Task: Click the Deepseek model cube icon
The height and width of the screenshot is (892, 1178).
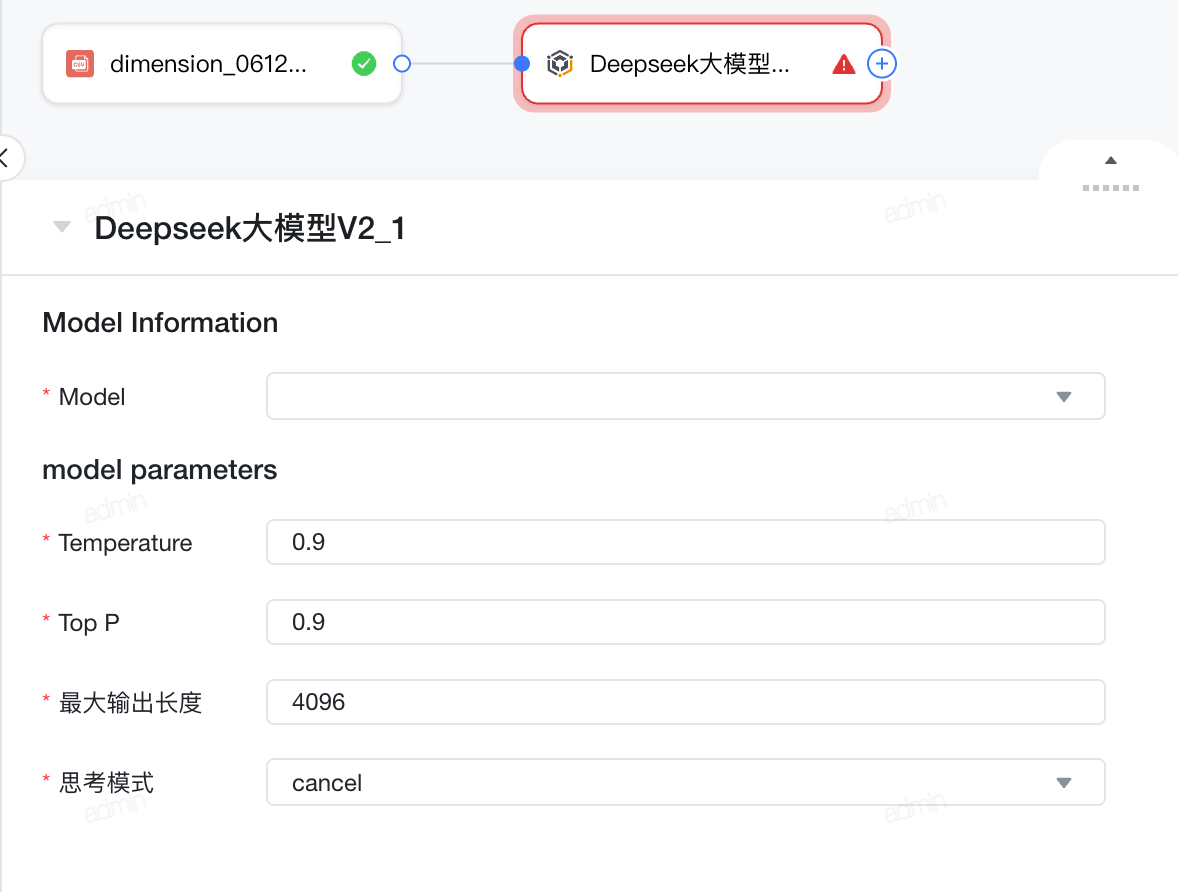Action: (560, 64)
